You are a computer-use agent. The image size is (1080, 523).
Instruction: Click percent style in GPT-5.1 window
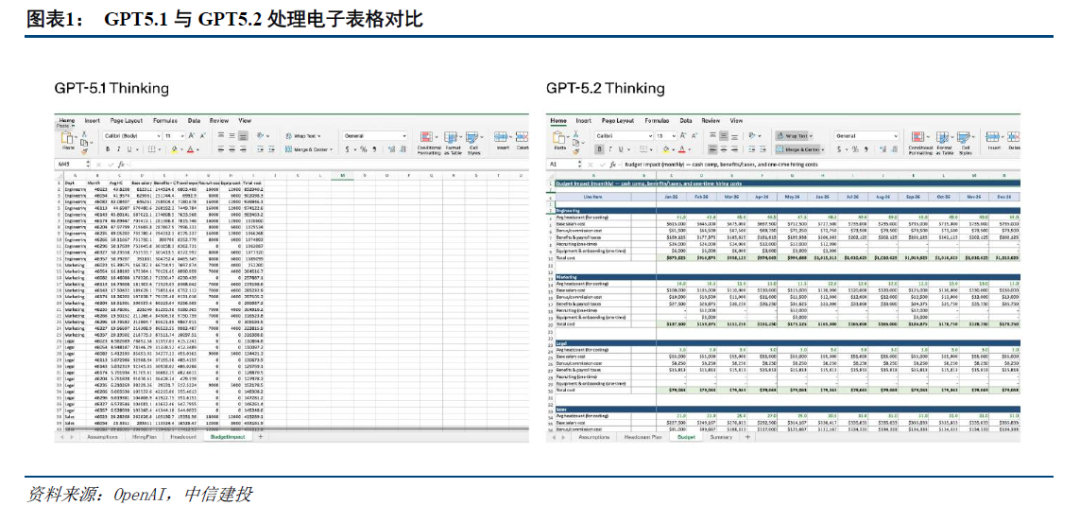[x=364, y=150]
